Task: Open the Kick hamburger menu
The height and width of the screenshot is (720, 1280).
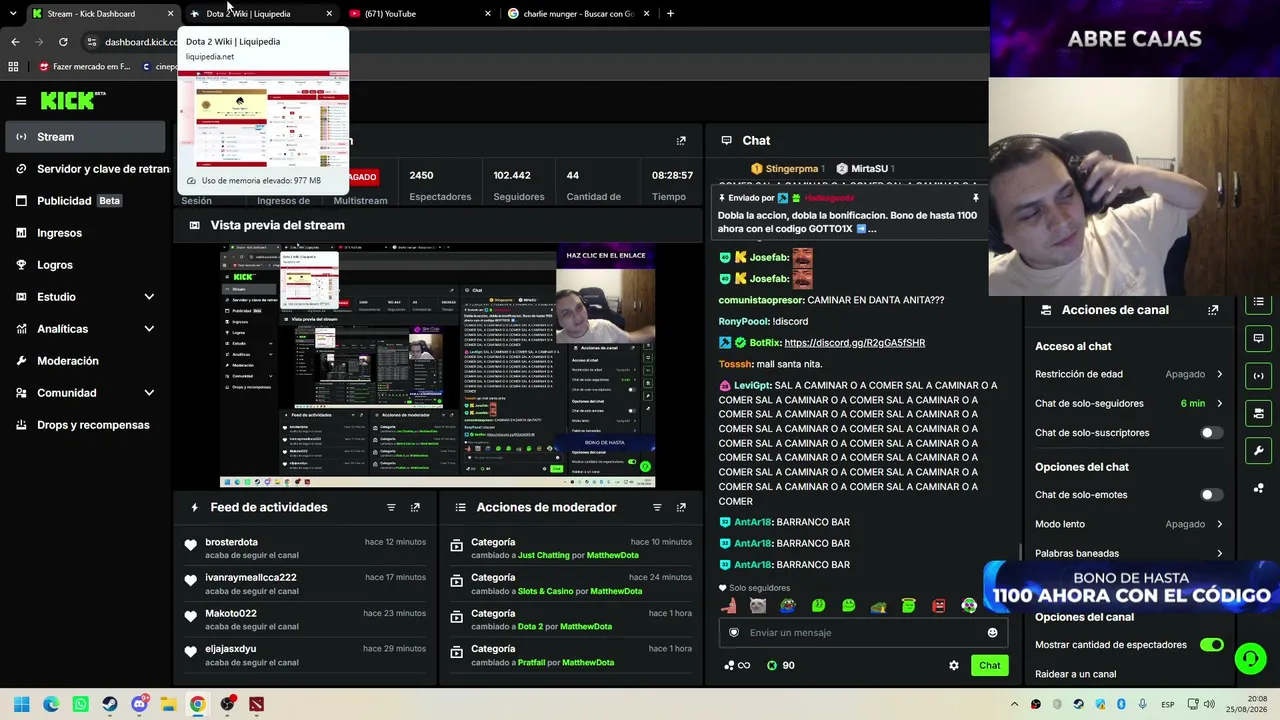Action: pyautogui.click(x=21, y=100)
